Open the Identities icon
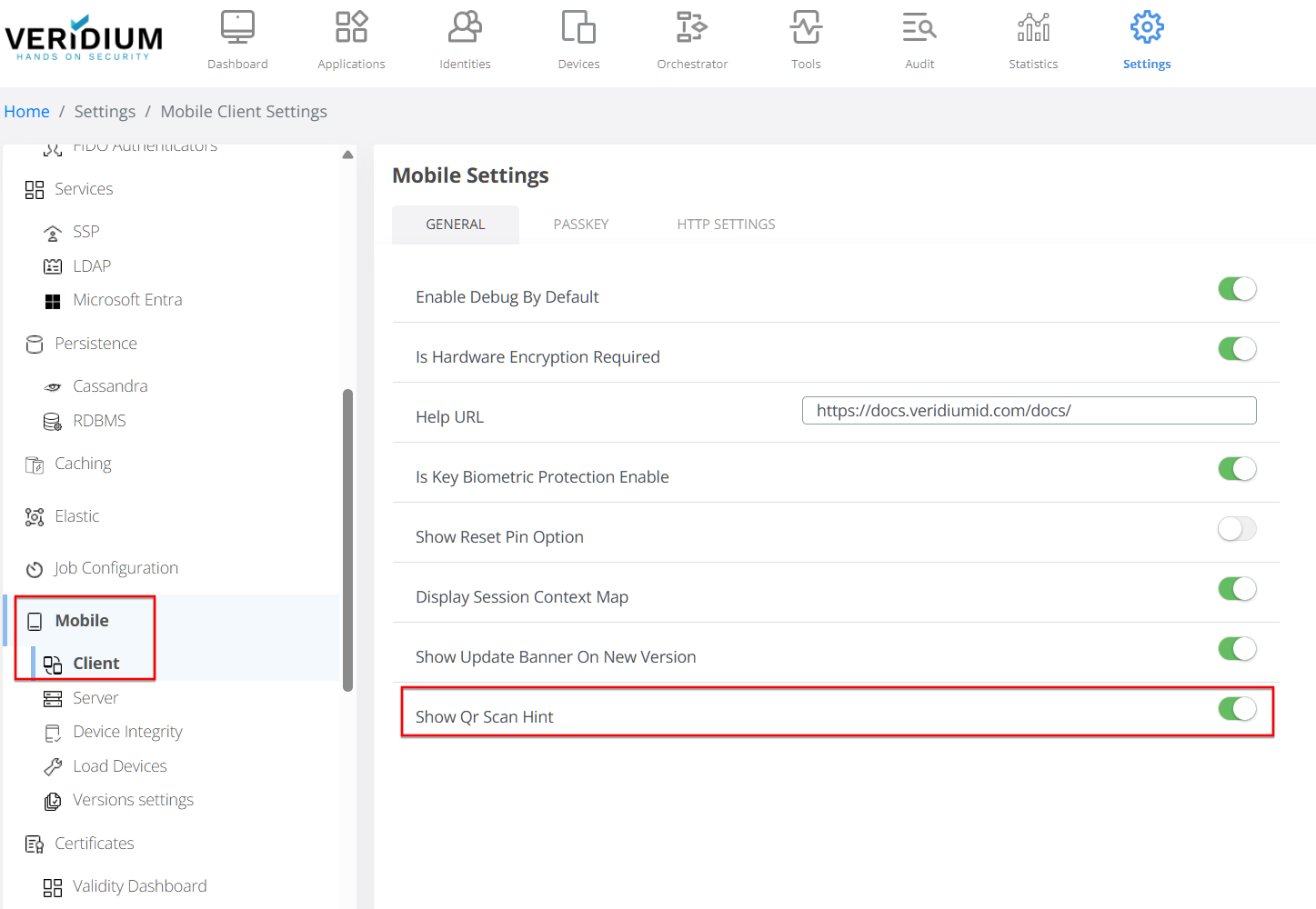 [x=465, y=27]
